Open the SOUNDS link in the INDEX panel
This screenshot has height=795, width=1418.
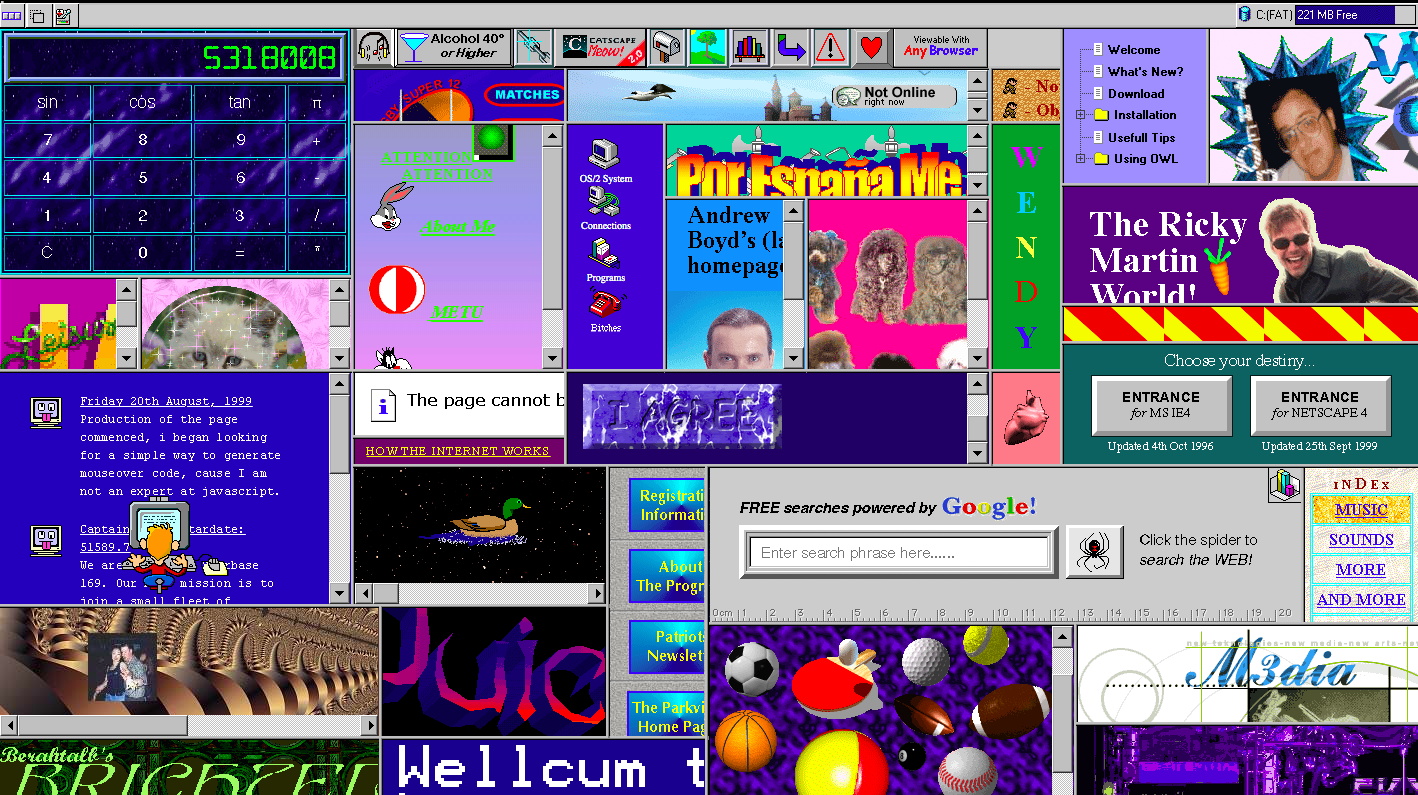1361,540
